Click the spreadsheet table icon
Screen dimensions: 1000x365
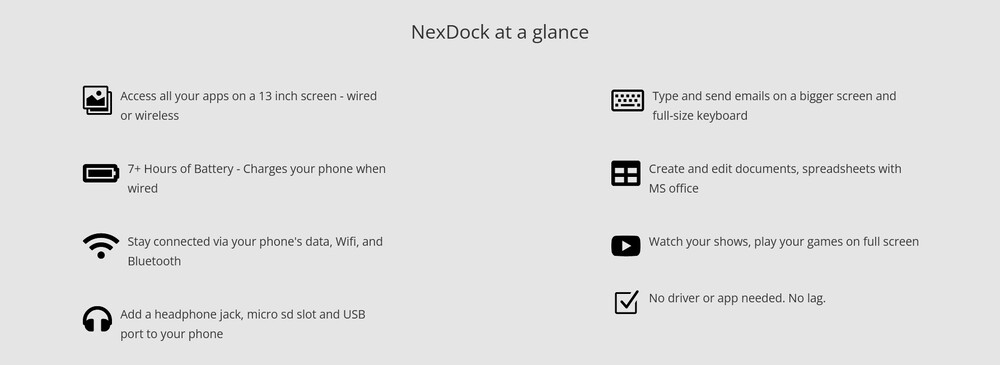(x=626, y=173)
